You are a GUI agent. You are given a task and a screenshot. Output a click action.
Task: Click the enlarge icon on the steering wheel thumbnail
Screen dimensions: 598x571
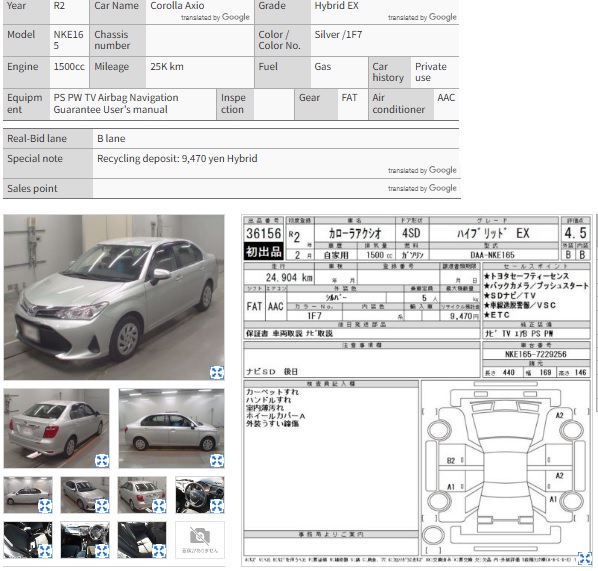[x=217, y=506]
